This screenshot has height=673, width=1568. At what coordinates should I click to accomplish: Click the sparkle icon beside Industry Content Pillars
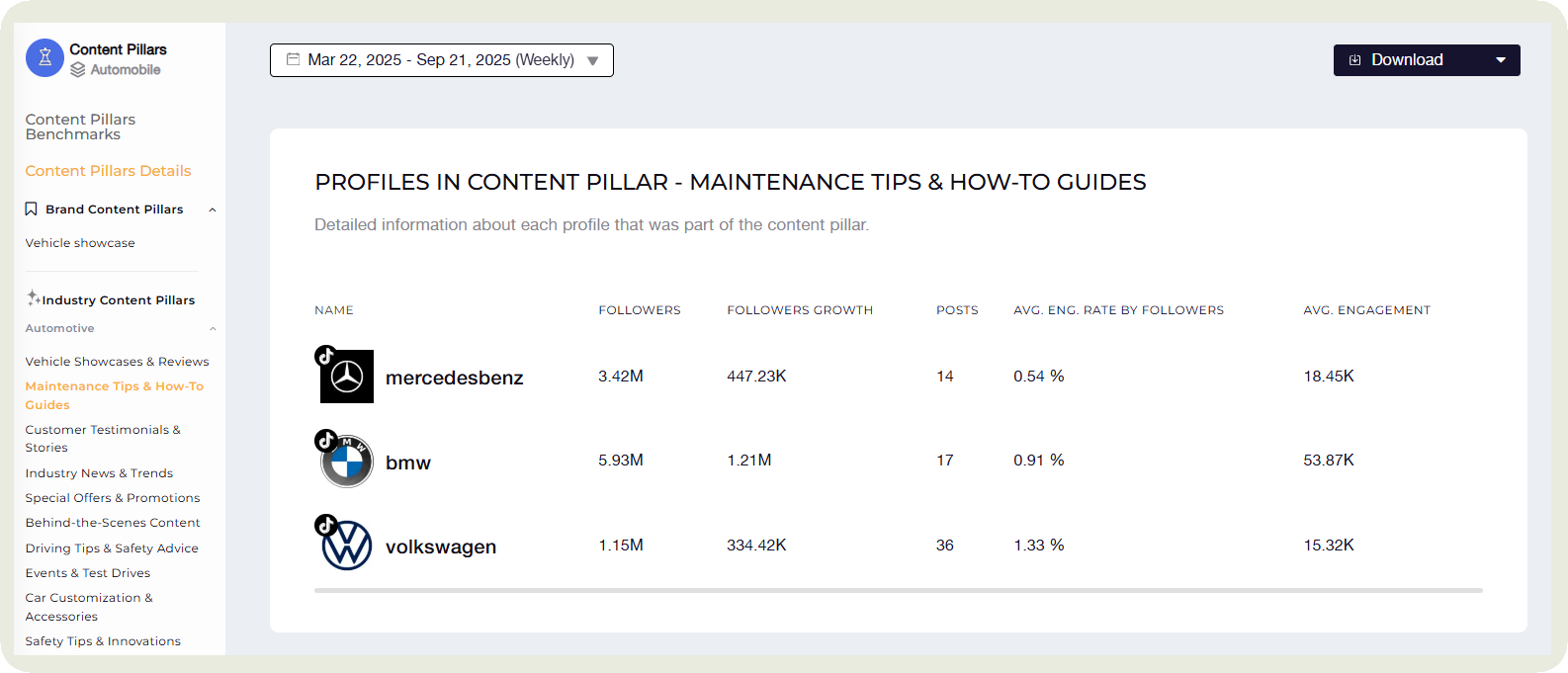(x=33, y=297)
